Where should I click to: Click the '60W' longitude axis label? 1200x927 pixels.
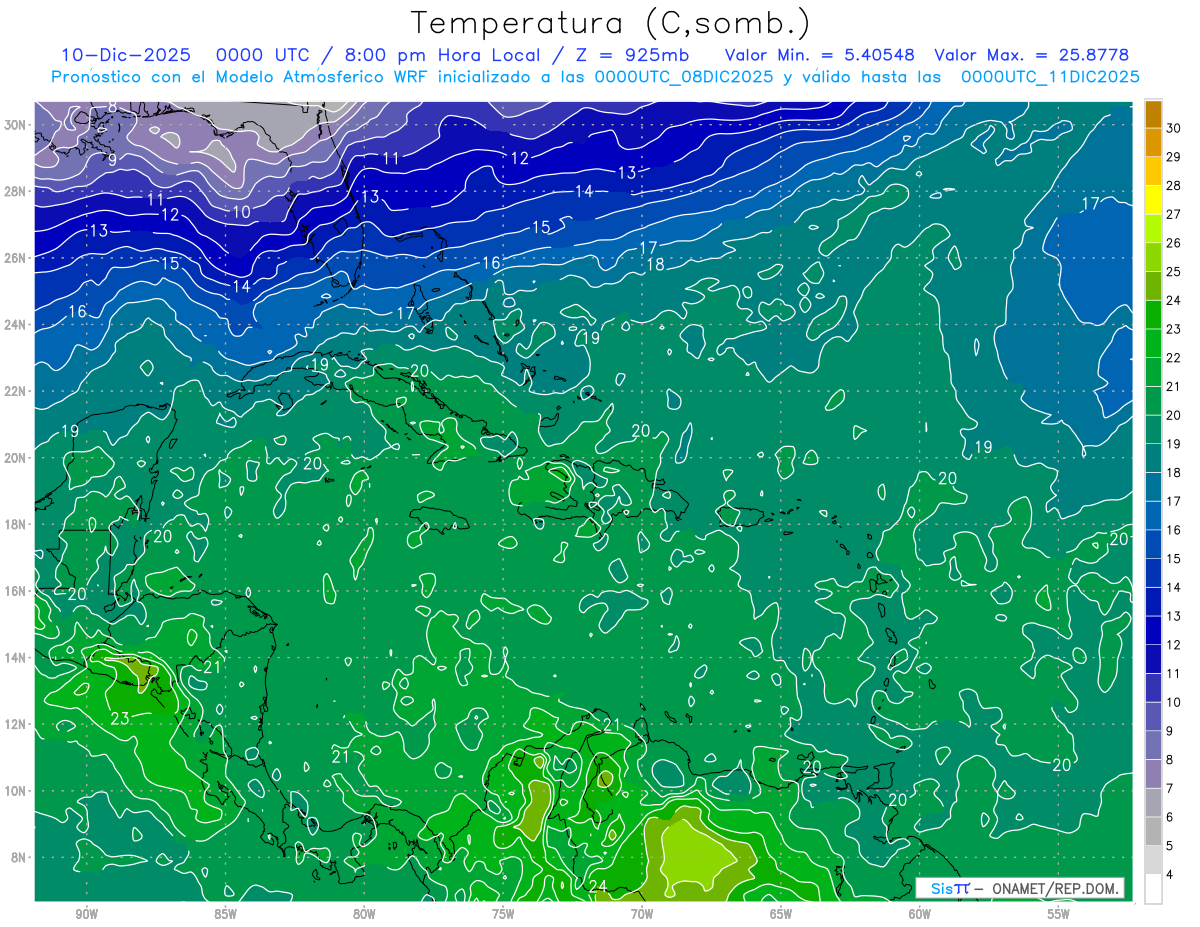(x=920, y=914)
